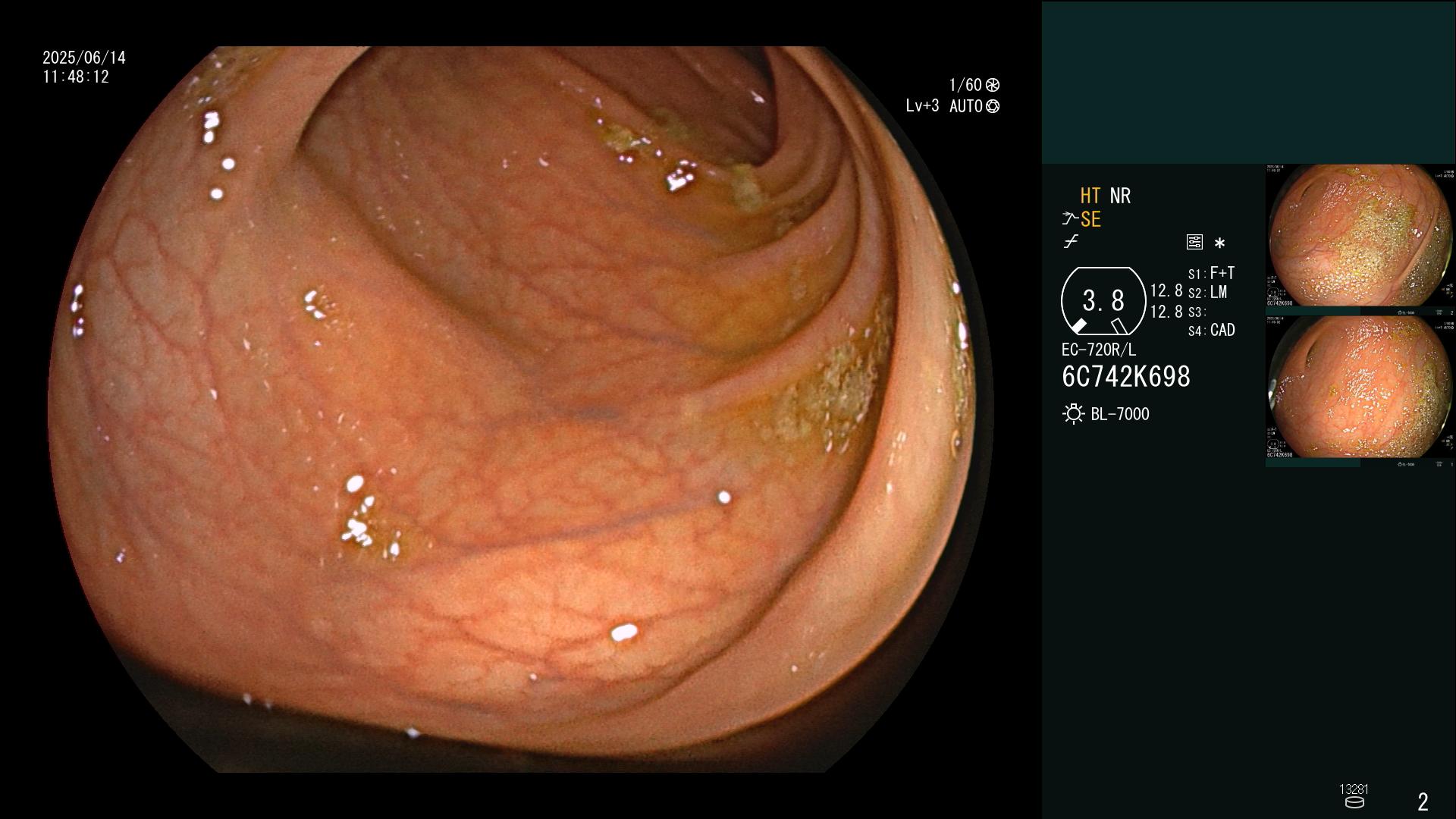Image resolution: width=1456 pixels, height=819 pixels.
Task: Click the AUTO mode text
Action: point(966,106)
